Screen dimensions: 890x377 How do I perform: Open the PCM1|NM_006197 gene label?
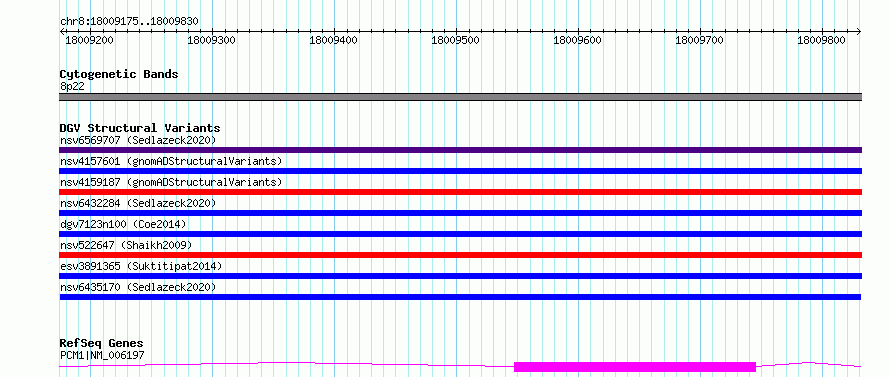tap(102, 356)
